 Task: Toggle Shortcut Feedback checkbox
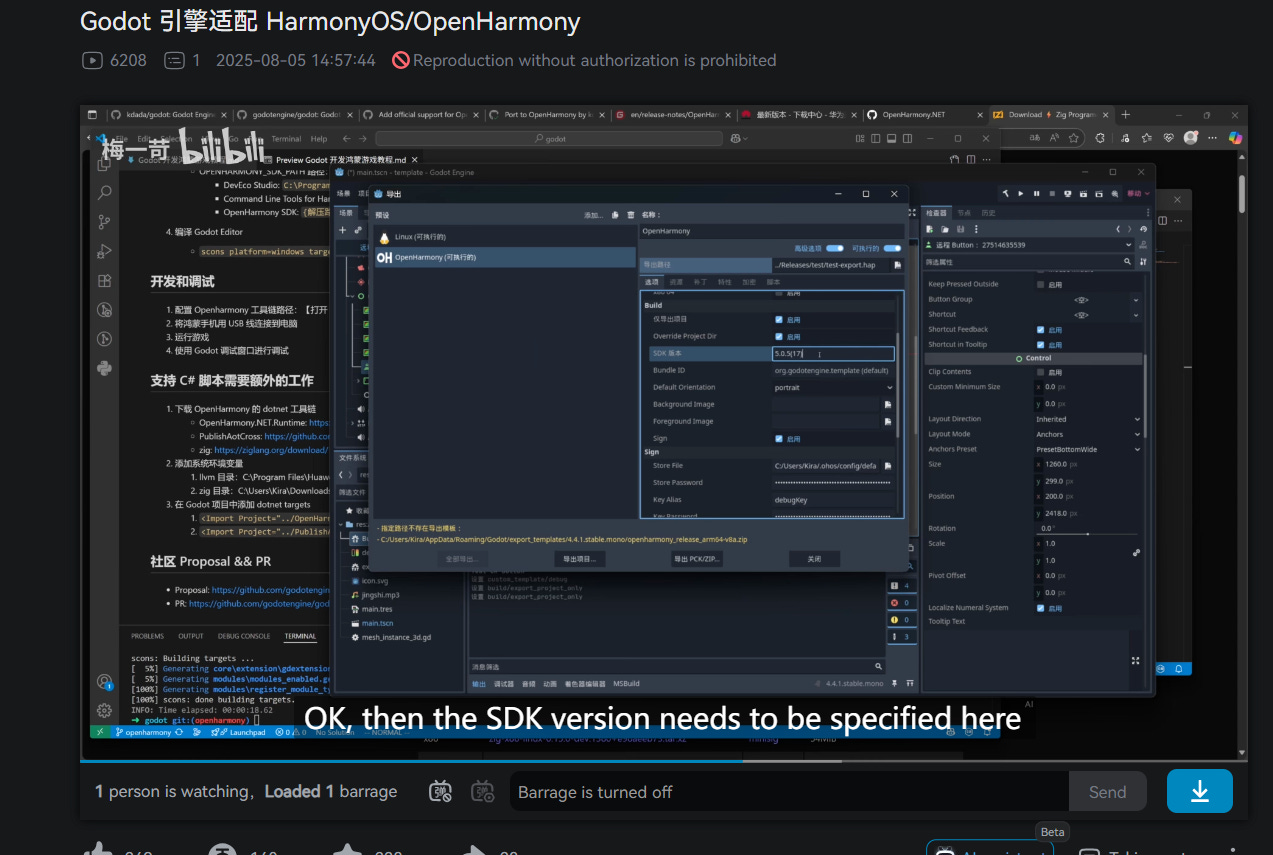(x=1041, y=329)
